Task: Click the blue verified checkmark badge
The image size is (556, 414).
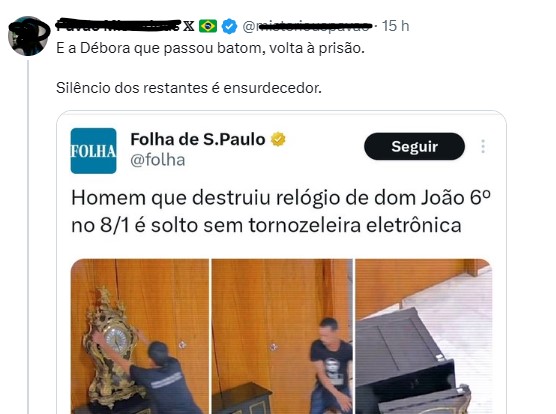Action: [229, 26]
